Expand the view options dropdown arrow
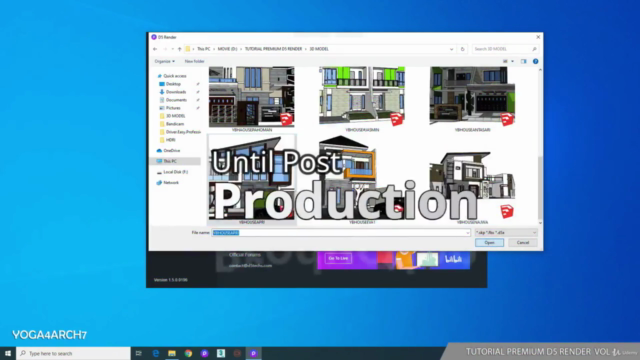640x360 pixels. pyautogui.click(x=513, y=61)
